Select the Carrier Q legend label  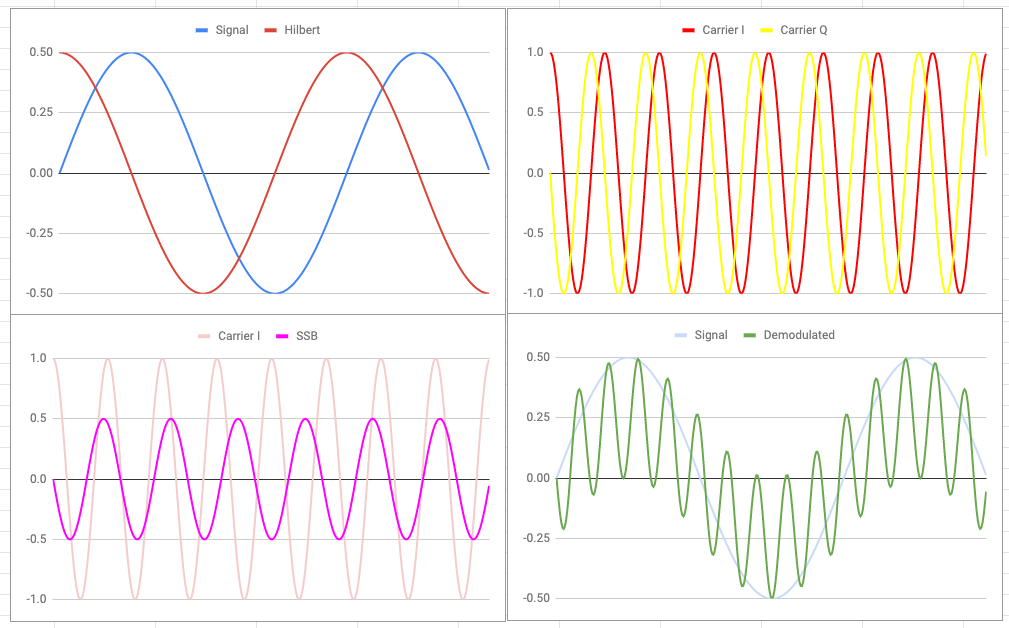pyautogui.click(x=804, y=30)
